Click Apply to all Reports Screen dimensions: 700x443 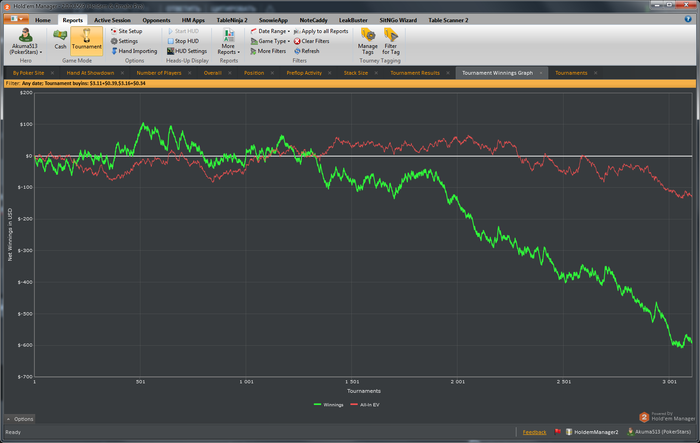pyautogui.click(x=321, y=31)
